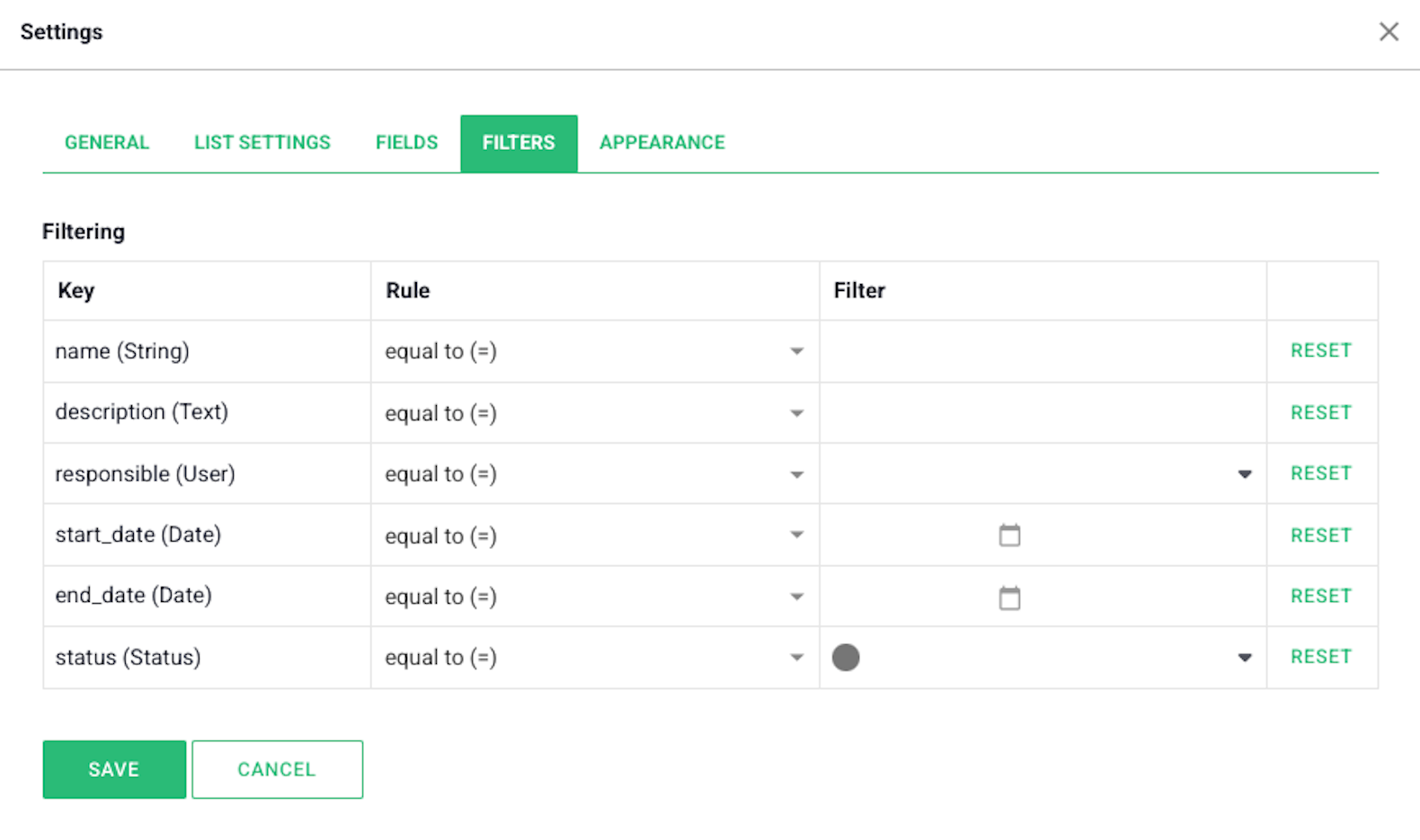Open the status filter value dropdown
Viewport: 1420px width, 840px height.
(1245, 658)
